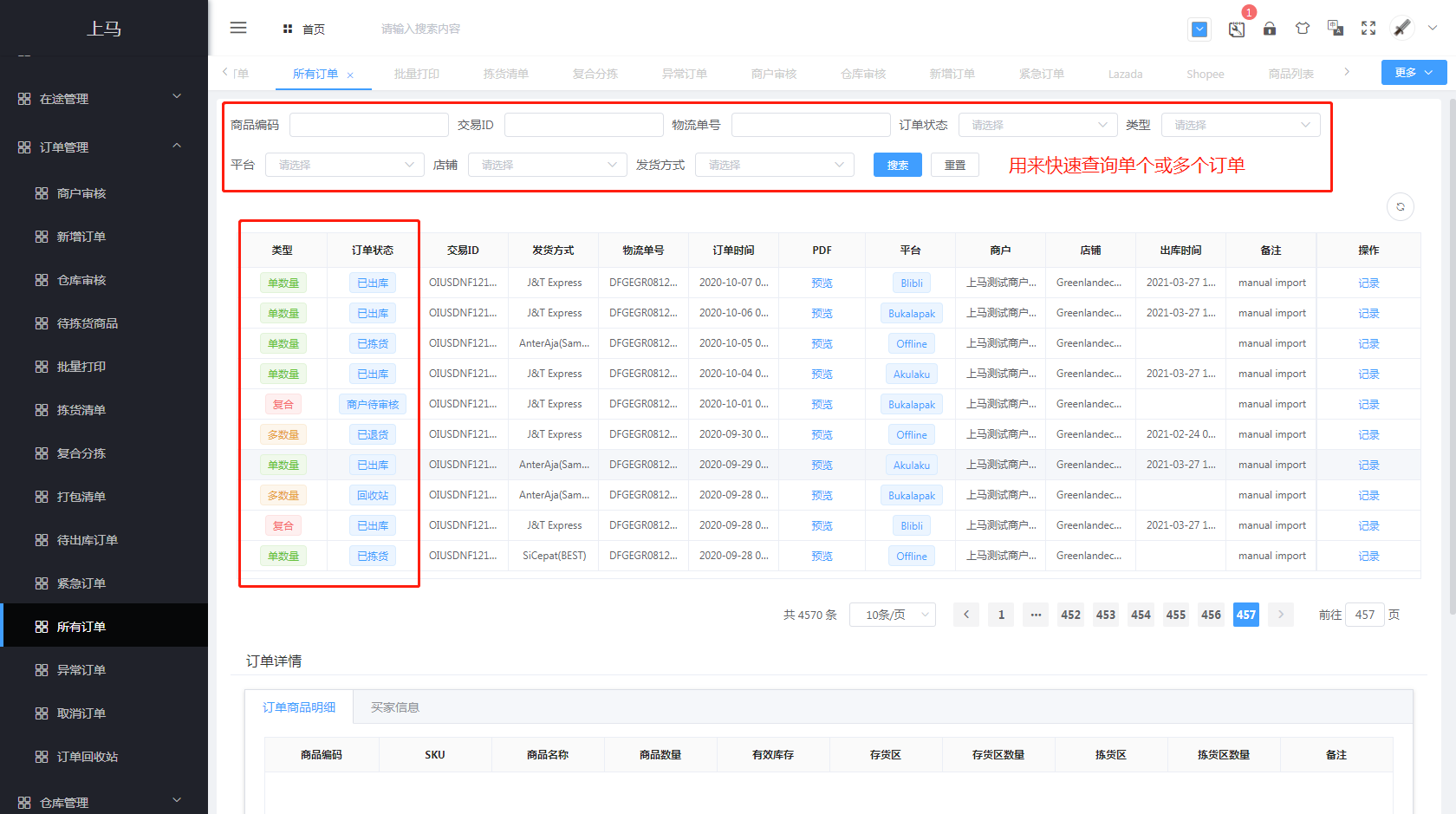Open the 10条/页 page size dropdown
This screenshot has height=814, width=1456.
pyautogui.click(x=893, y=615)
